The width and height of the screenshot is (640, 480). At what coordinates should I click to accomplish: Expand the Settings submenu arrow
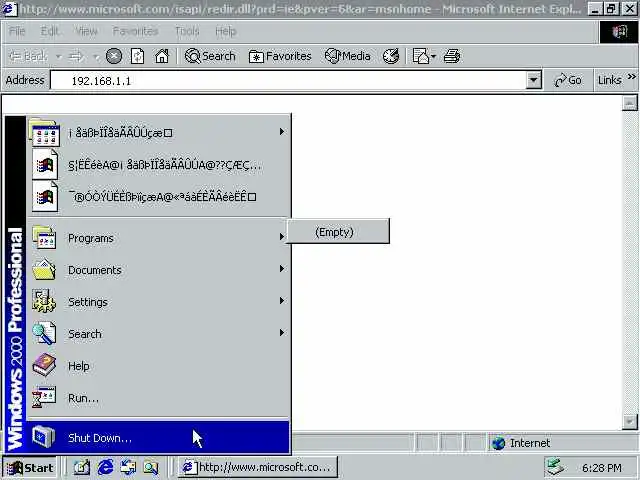(x=282, y=301)
